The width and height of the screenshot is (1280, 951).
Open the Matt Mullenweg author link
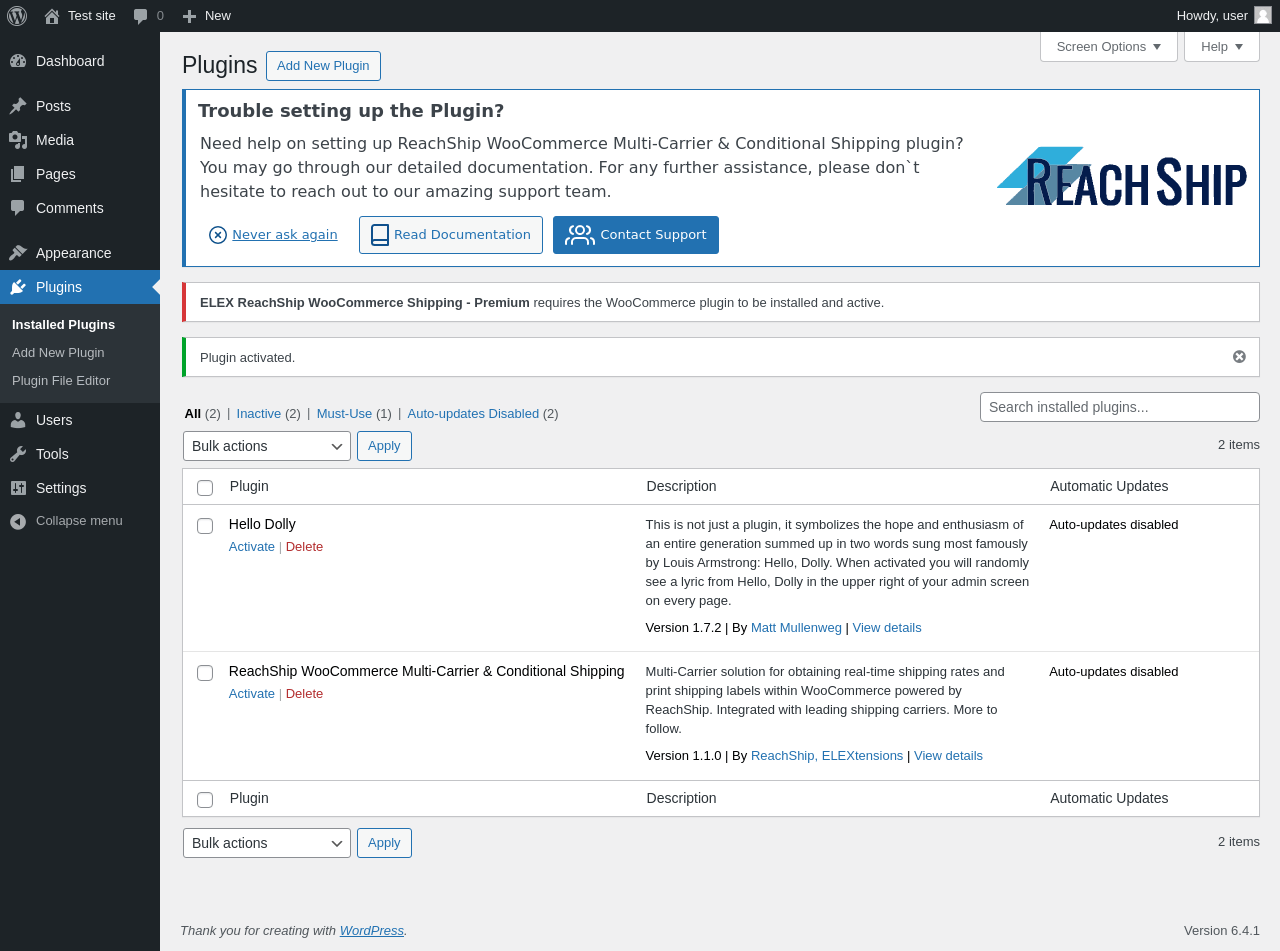(x=796, y=628)
